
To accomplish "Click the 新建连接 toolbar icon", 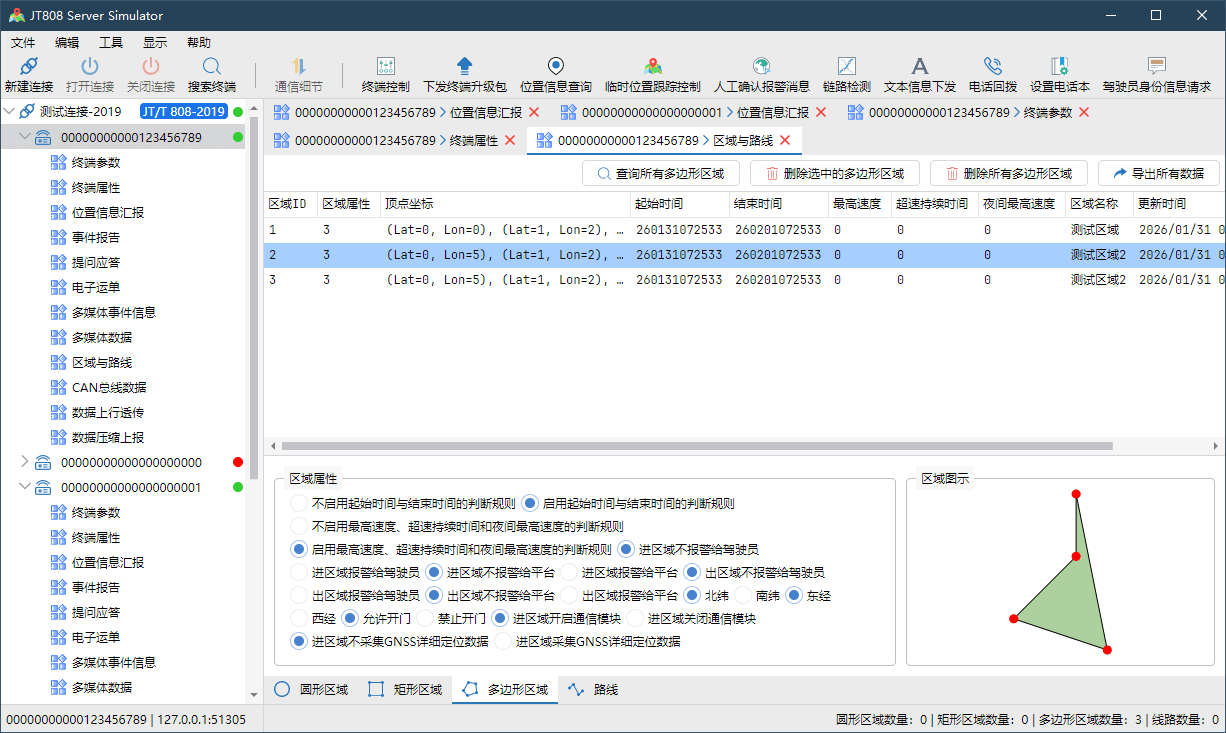I will click(x=28, y=67).
